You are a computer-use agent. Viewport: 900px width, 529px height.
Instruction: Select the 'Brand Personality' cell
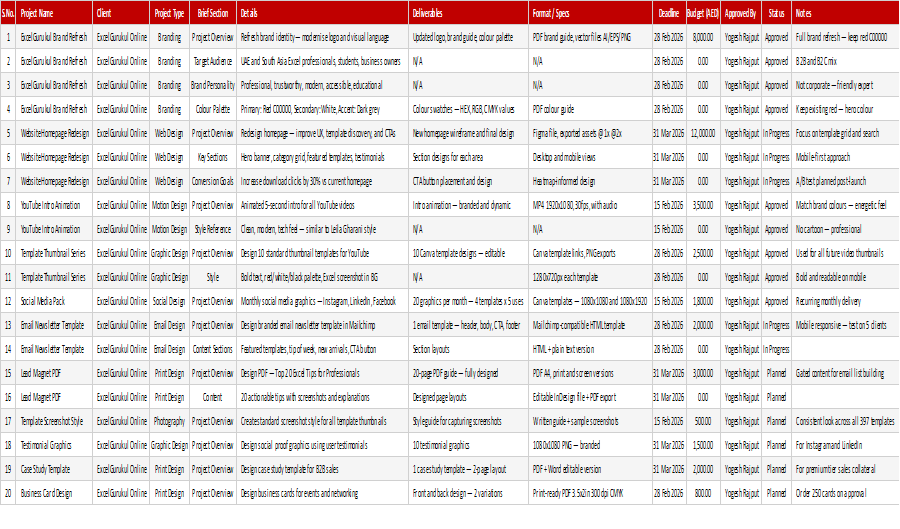212,85
